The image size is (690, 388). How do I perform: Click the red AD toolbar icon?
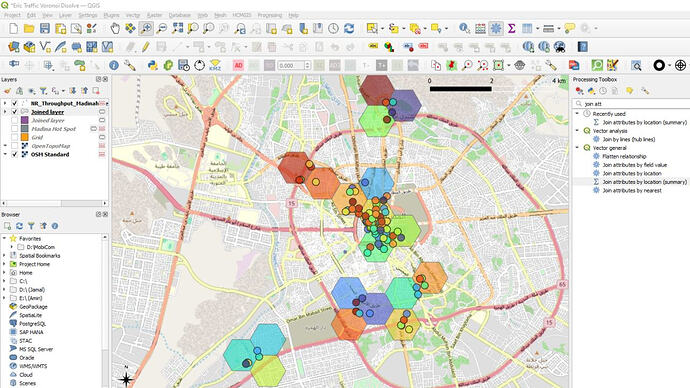point(238,66)
